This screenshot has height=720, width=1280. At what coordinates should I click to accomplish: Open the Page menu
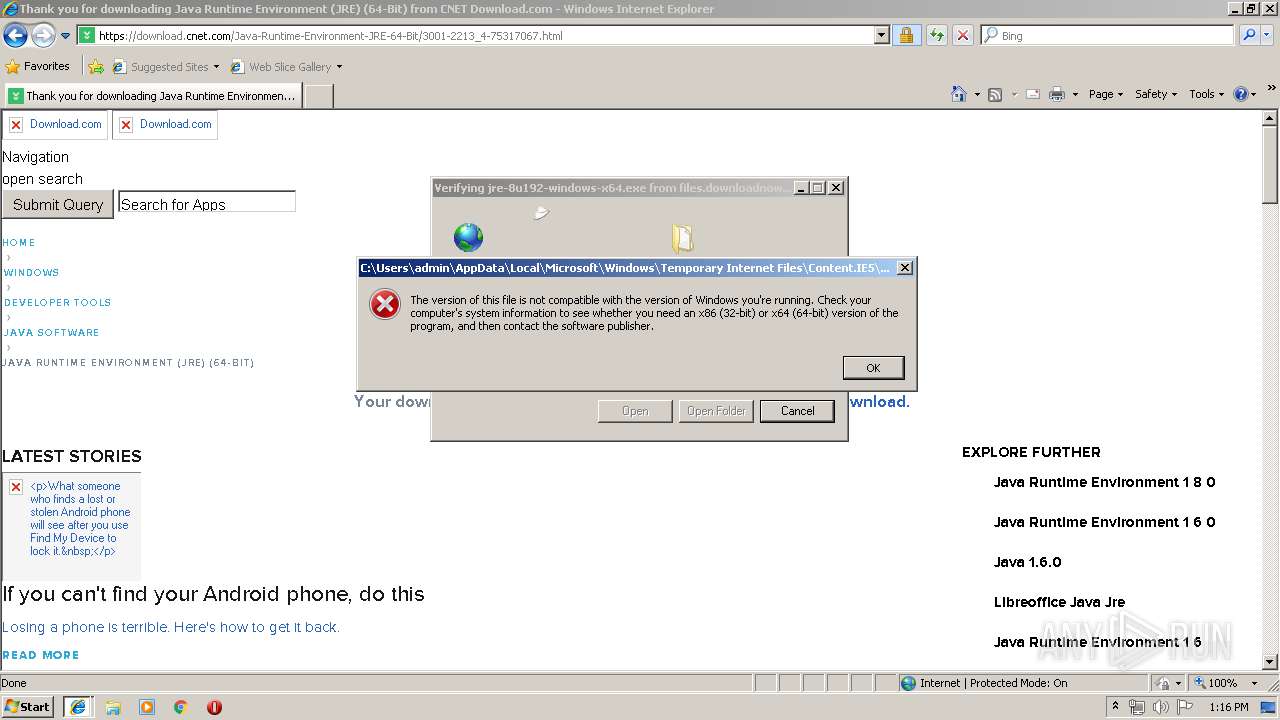[1106, 94]
